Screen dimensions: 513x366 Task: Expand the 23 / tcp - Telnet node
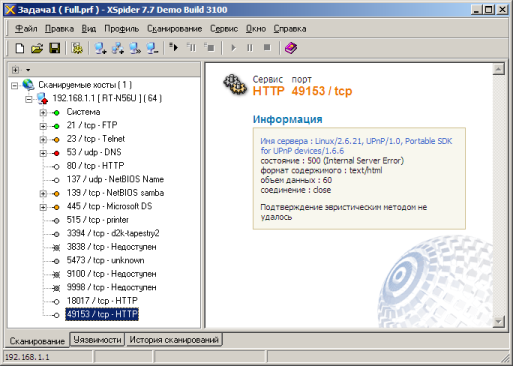click(43, 139)
